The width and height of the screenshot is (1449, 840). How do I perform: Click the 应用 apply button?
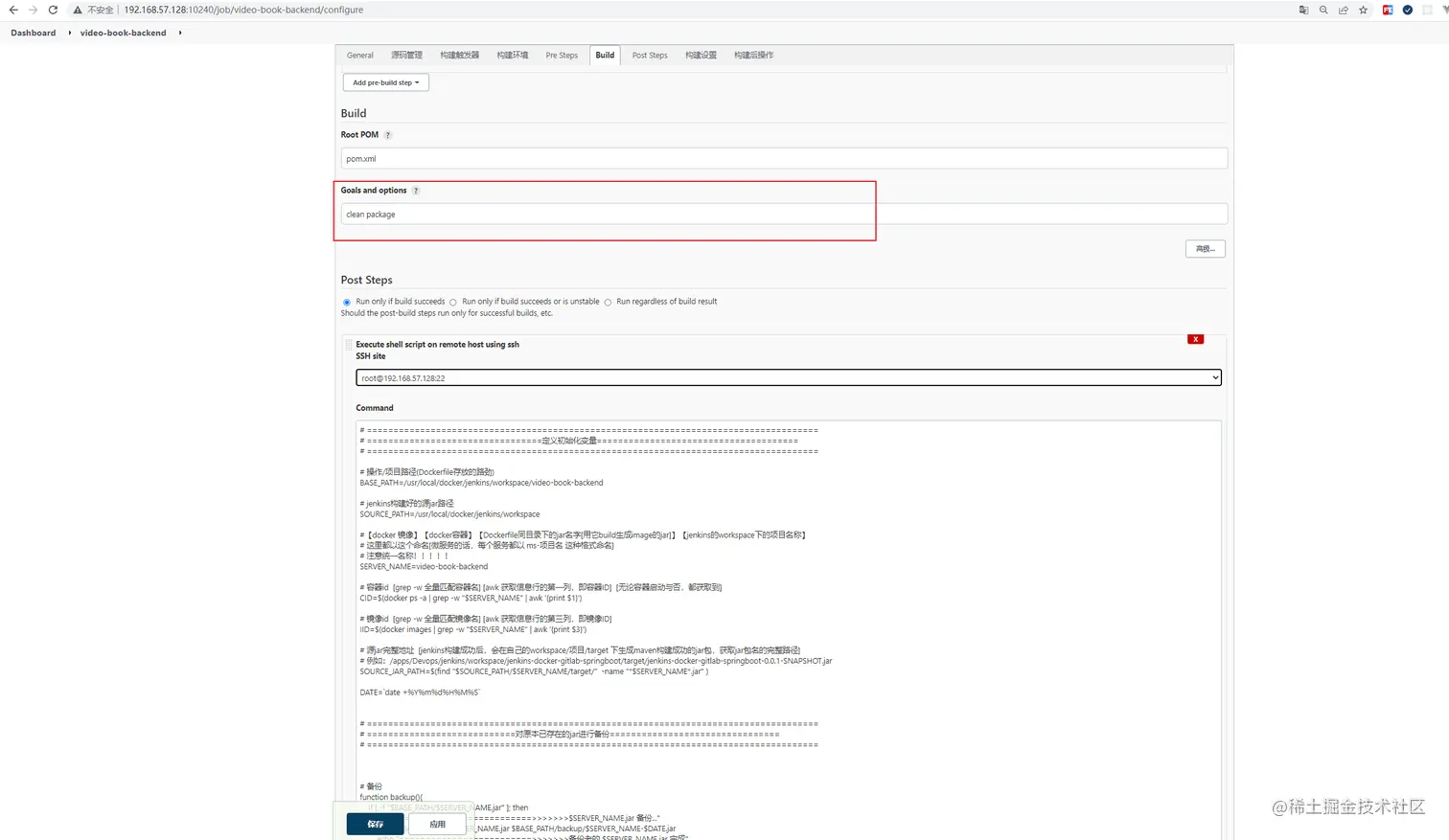(x=437, y=824)
